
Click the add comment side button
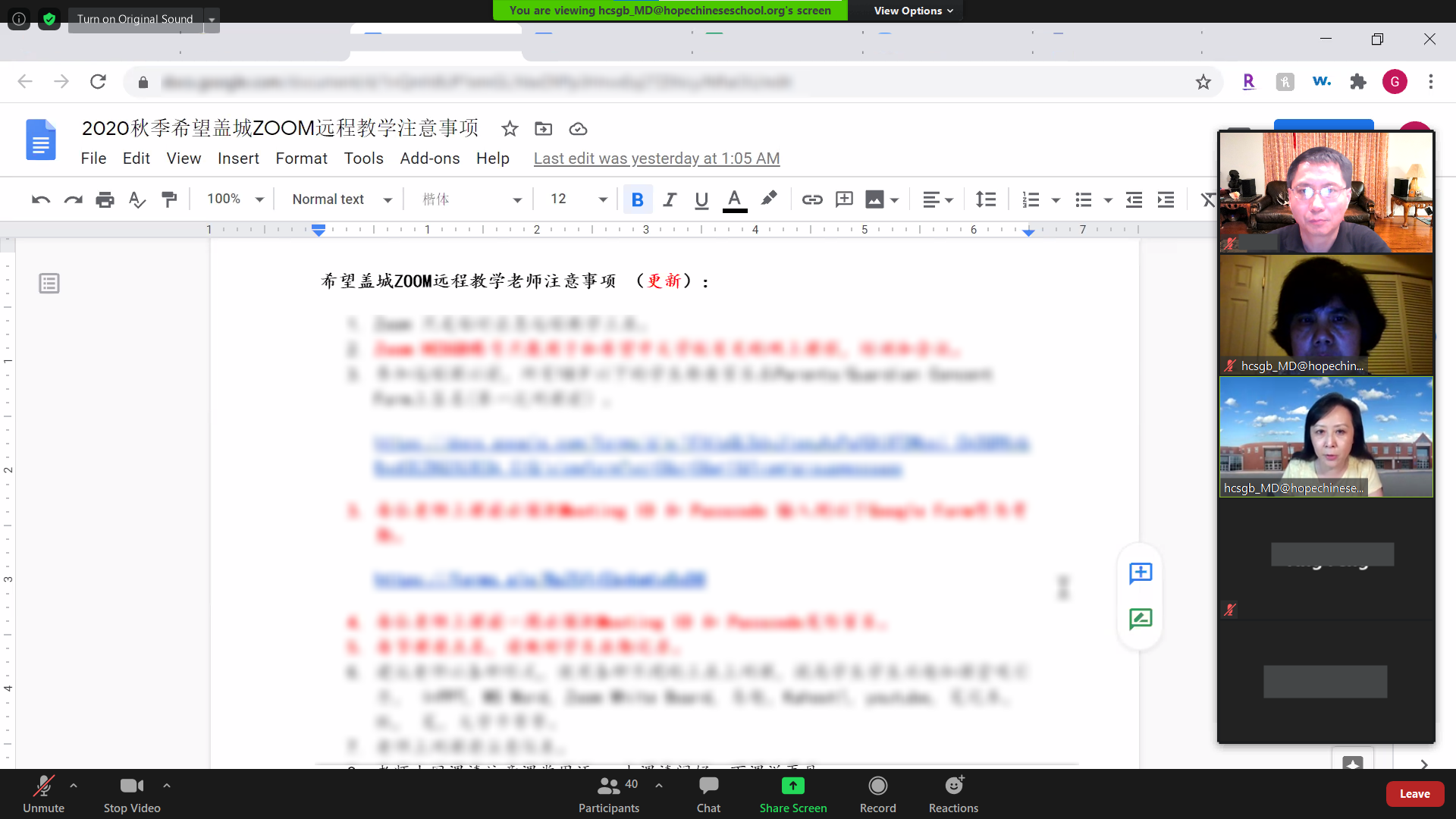tap(1140, 573)
